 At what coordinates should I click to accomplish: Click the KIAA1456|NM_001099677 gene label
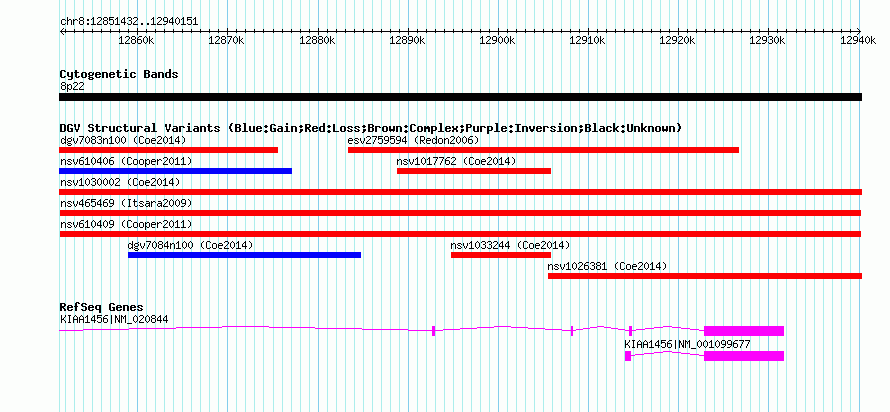(687, 344)
